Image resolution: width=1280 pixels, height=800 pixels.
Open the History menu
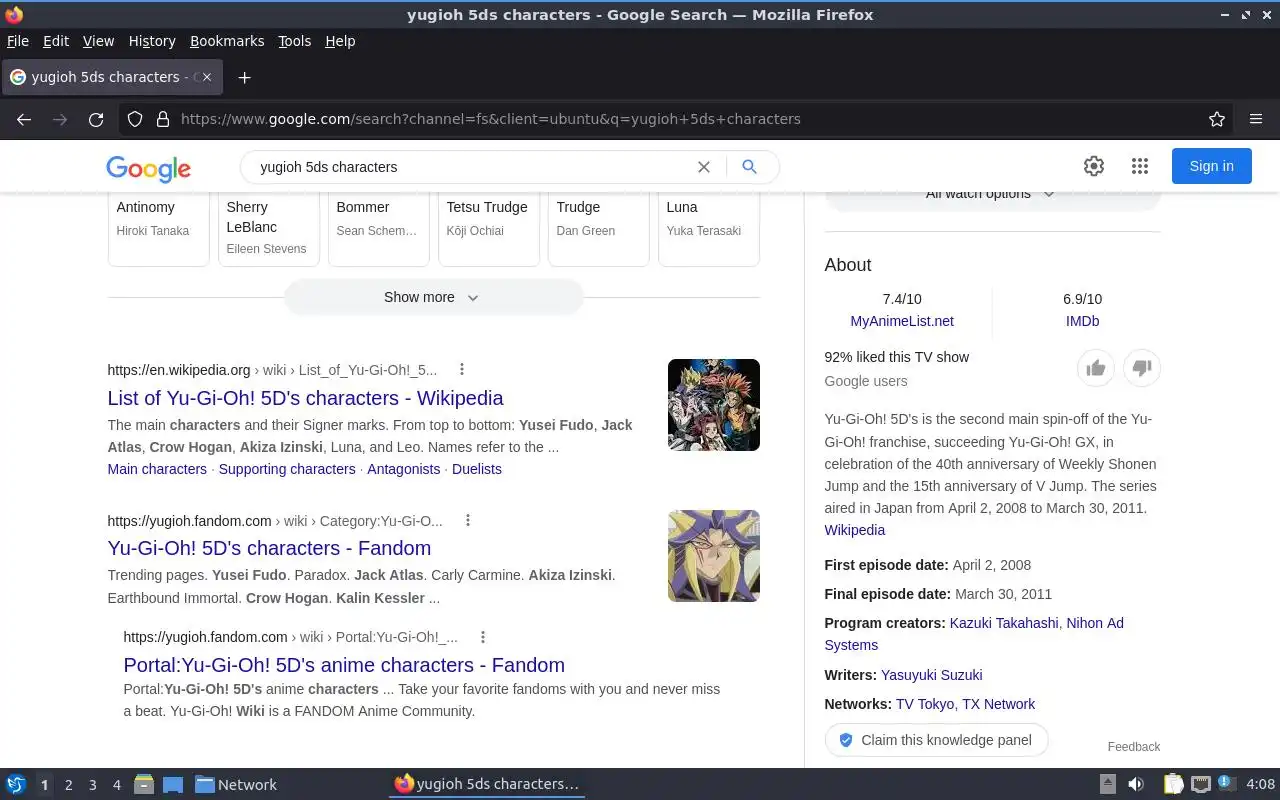coord(152,41)
